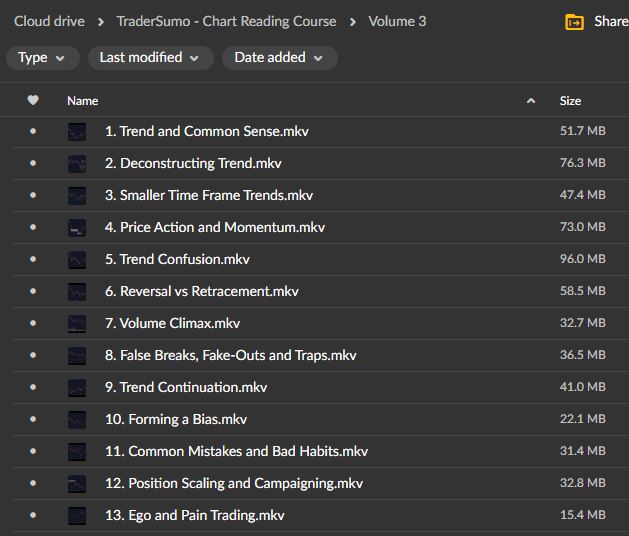Sort files by the Size column header
629x536 pixels.
[570, 101]
